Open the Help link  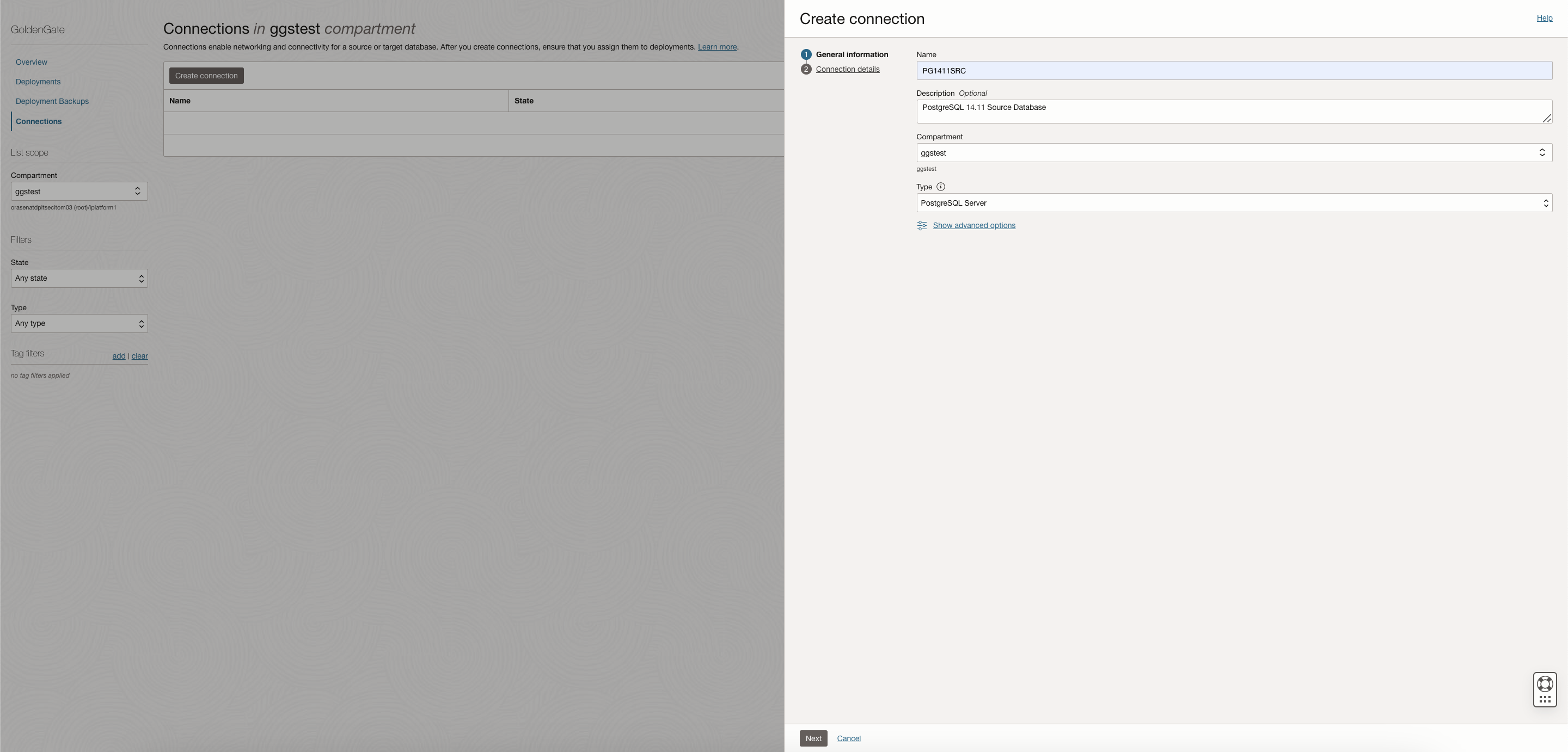click(x=1543, y=19)
